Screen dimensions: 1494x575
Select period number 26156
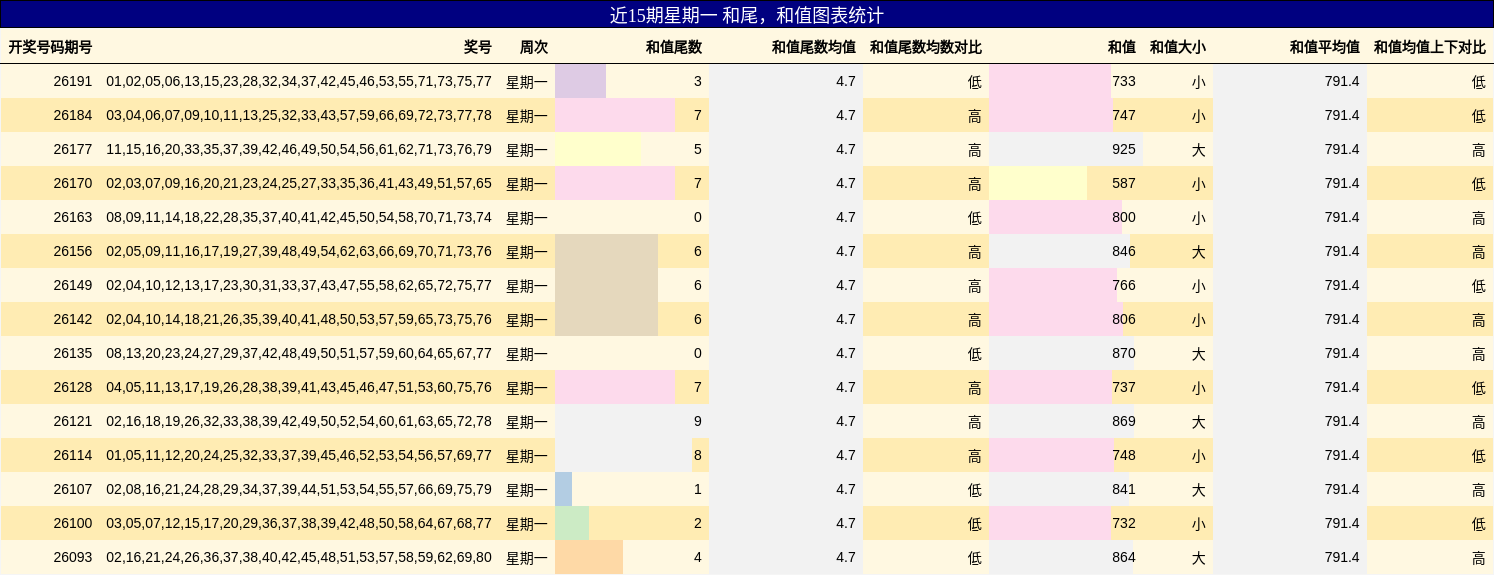point(72,251)
